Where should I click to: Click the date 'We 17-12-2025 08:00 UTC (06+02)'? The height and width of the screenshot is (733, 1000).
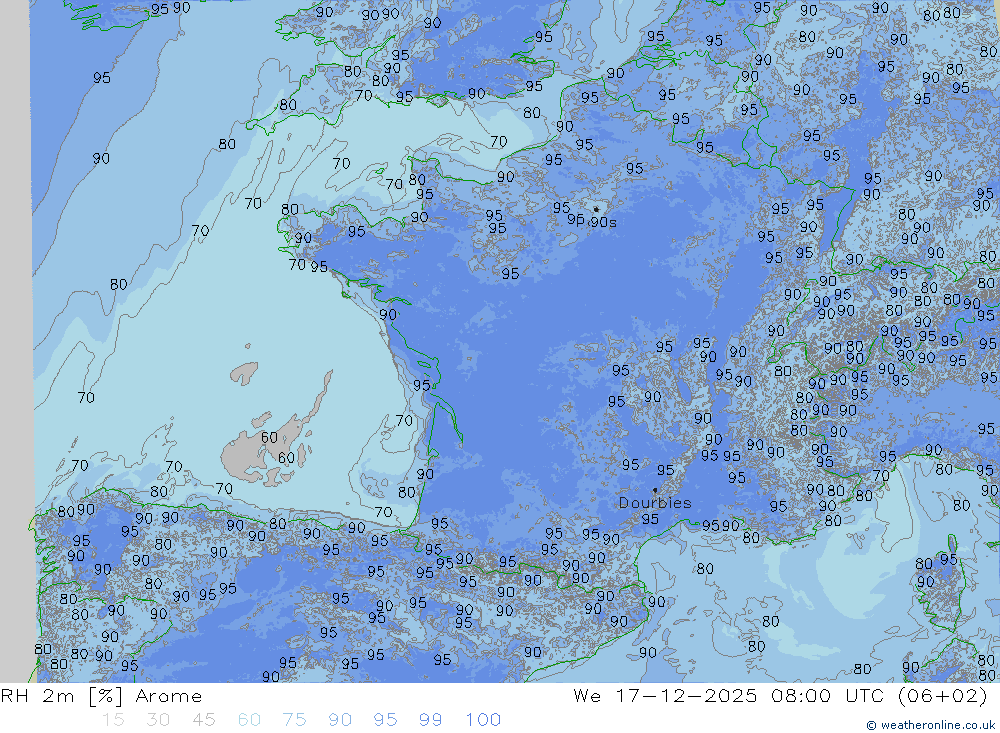point(780,695)
